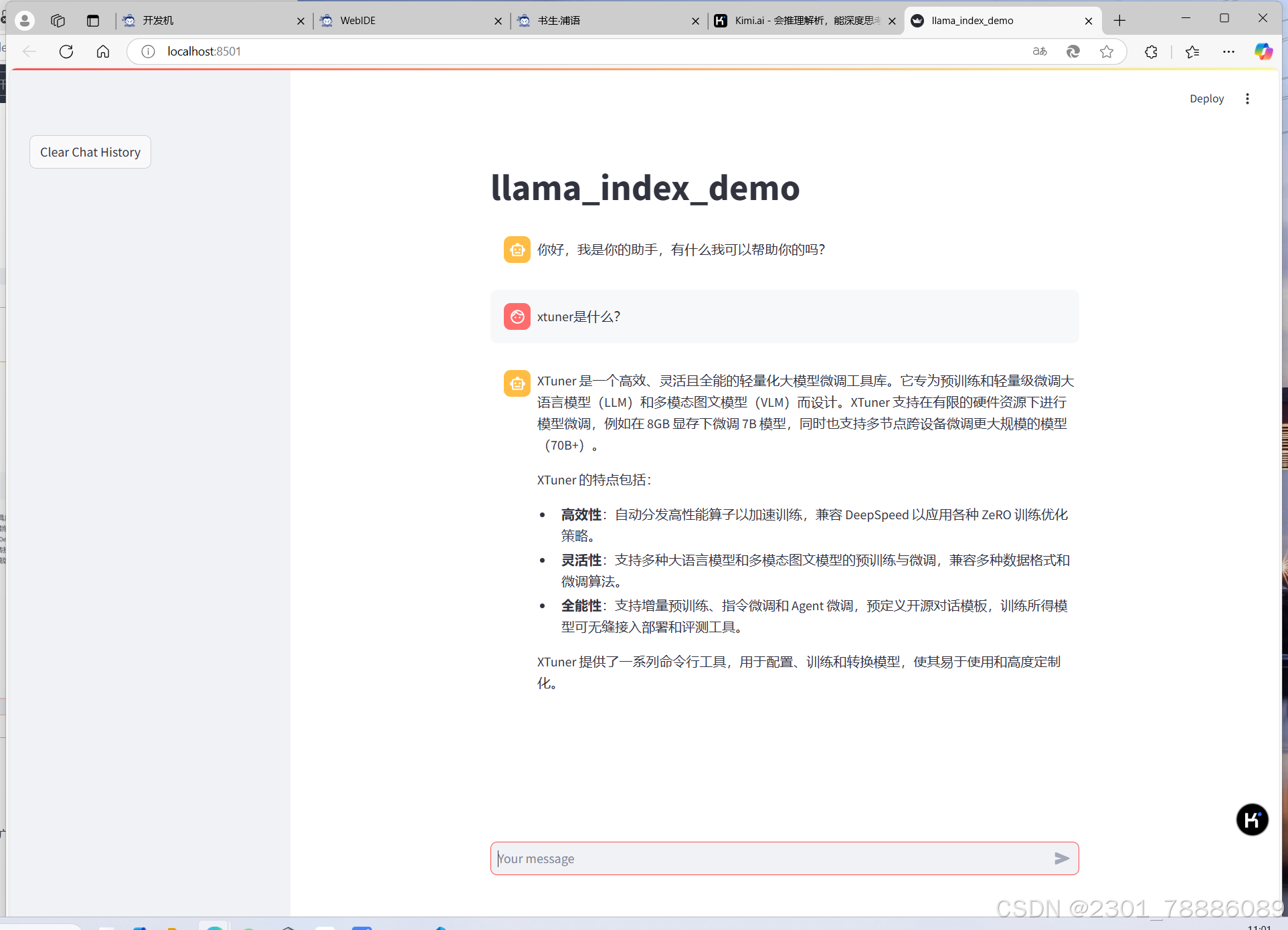Refresh the llama_index_demo page
The height and width of the screenshot is (930, 1288).
pyautogui.click(x=66, y=52)
